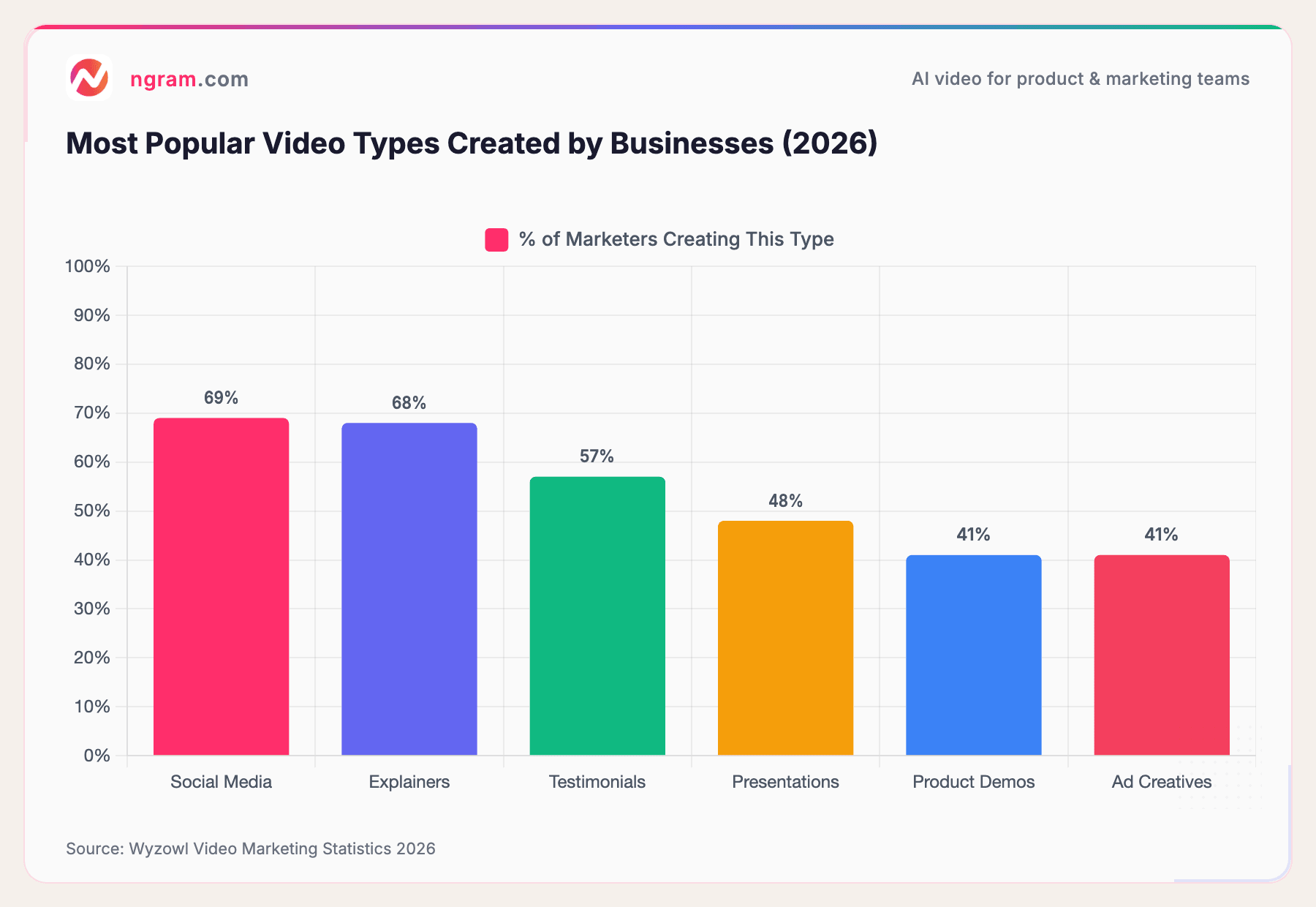Click the gradient bar at top of page
Screen dimensions: 1316x907
coord(658,24)
